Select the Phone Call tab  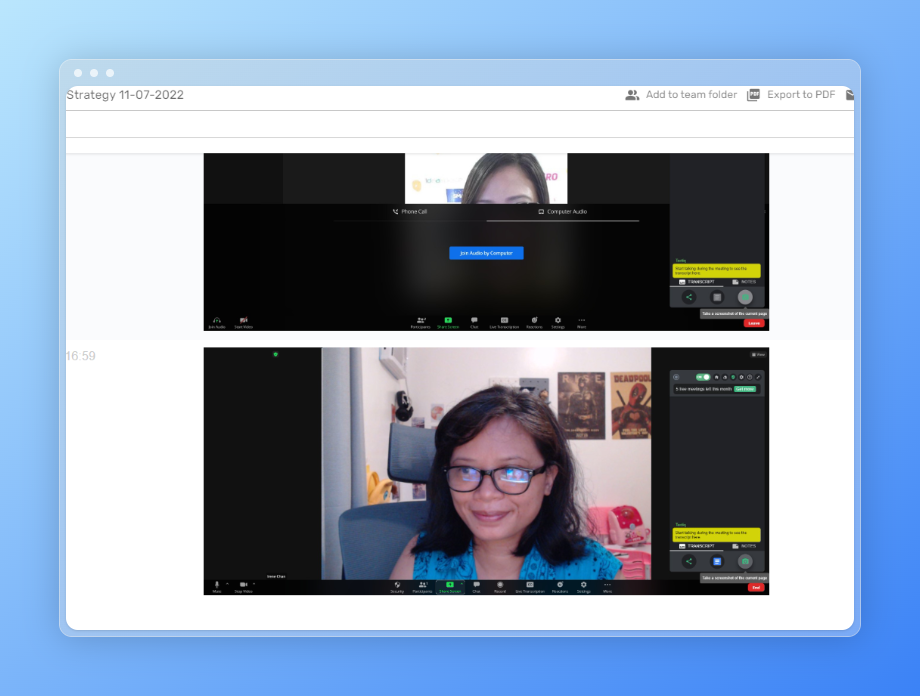click(410, 211)
